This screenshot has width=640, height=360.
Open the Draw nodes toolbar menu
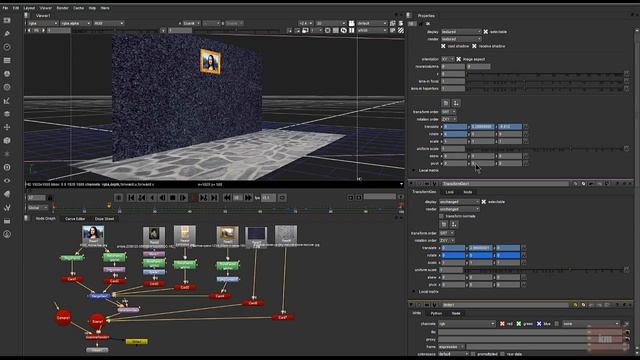pos(7,33)
